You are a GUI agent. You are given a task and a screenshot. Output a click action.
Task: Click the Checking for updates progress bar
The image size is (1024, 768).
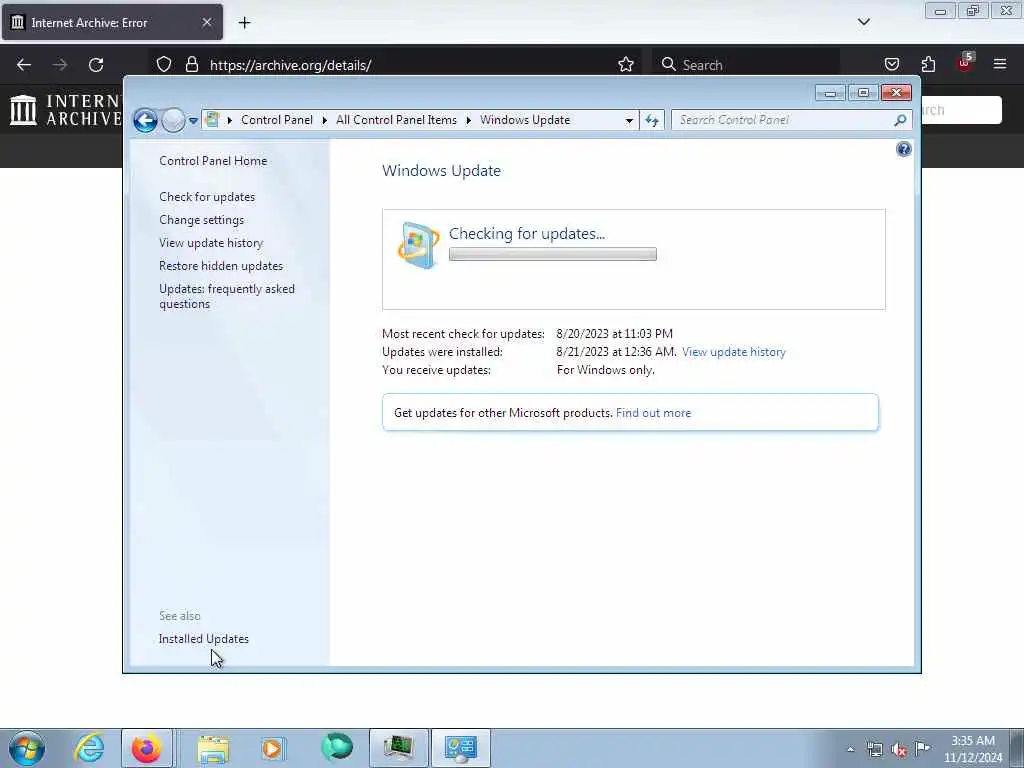552,255
